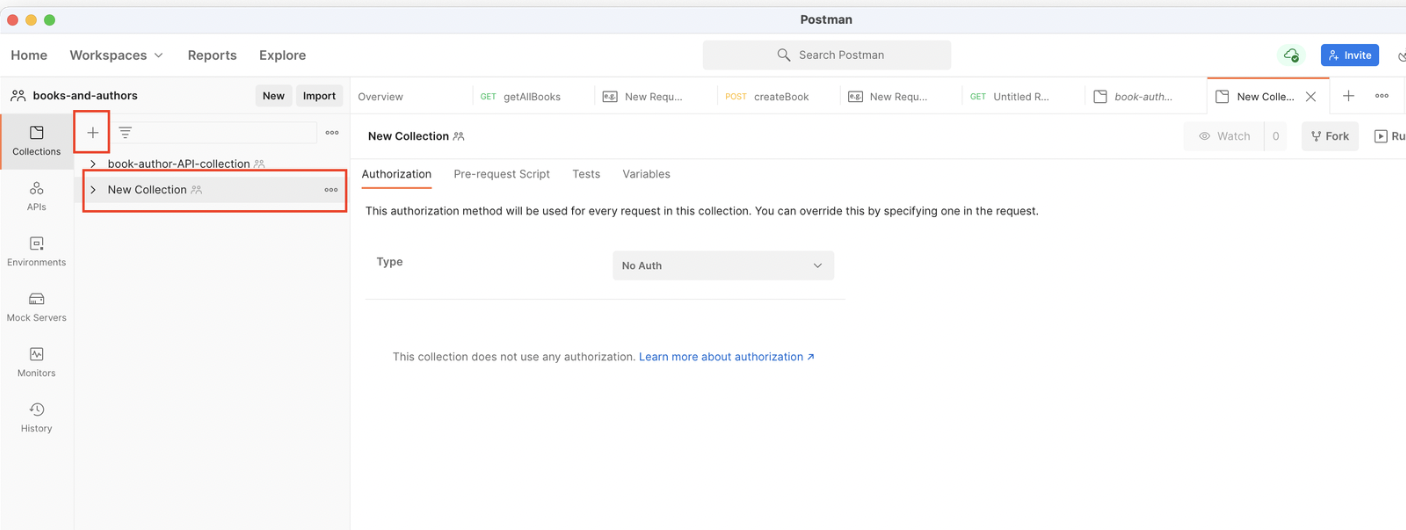Open the Environments sidebar section
The height and width of the screenshot is (530, 1406).
(x=37, y=251)
